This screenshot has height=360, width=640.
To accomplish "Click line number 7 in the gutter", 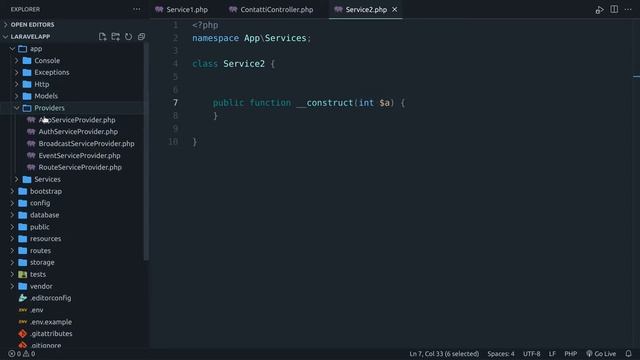I will pyautogui.click(x=175, y=103).
